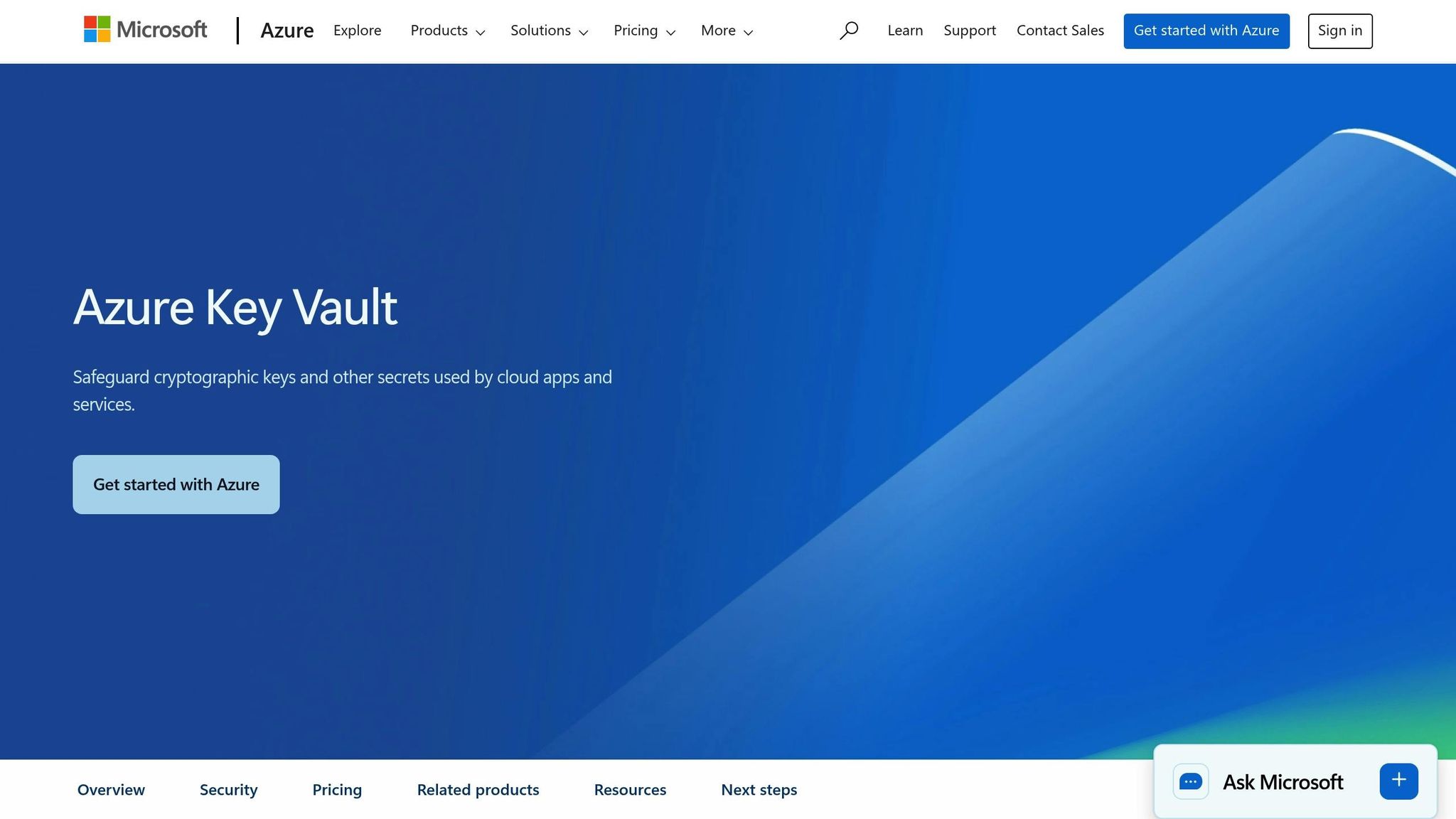Select the Related products tab
This screenshot has height=819, width=1456.
tap(478, 789)
